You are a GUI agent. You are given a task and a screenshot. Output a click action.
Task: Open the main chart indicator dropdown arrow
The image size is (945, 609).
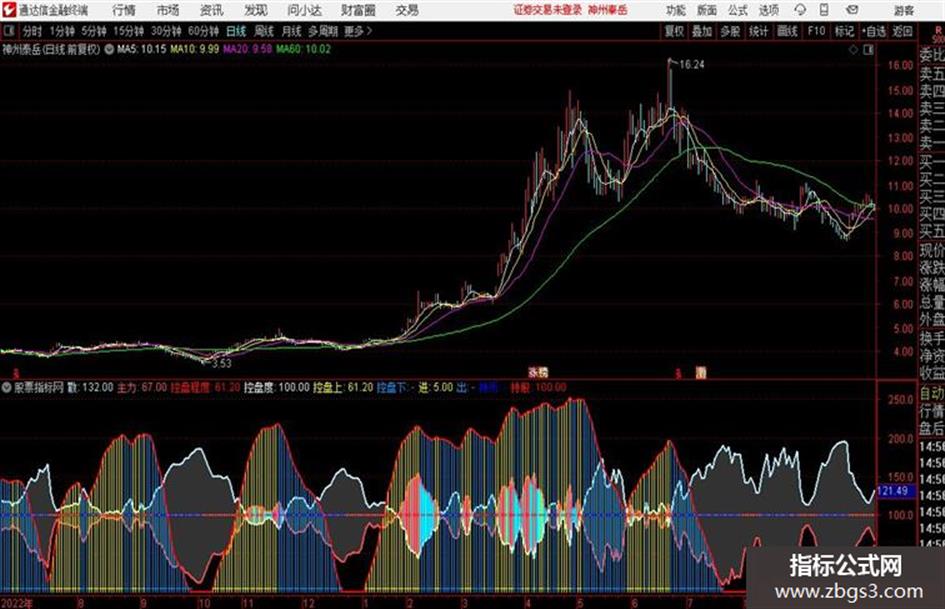click(x=109, y=49)
